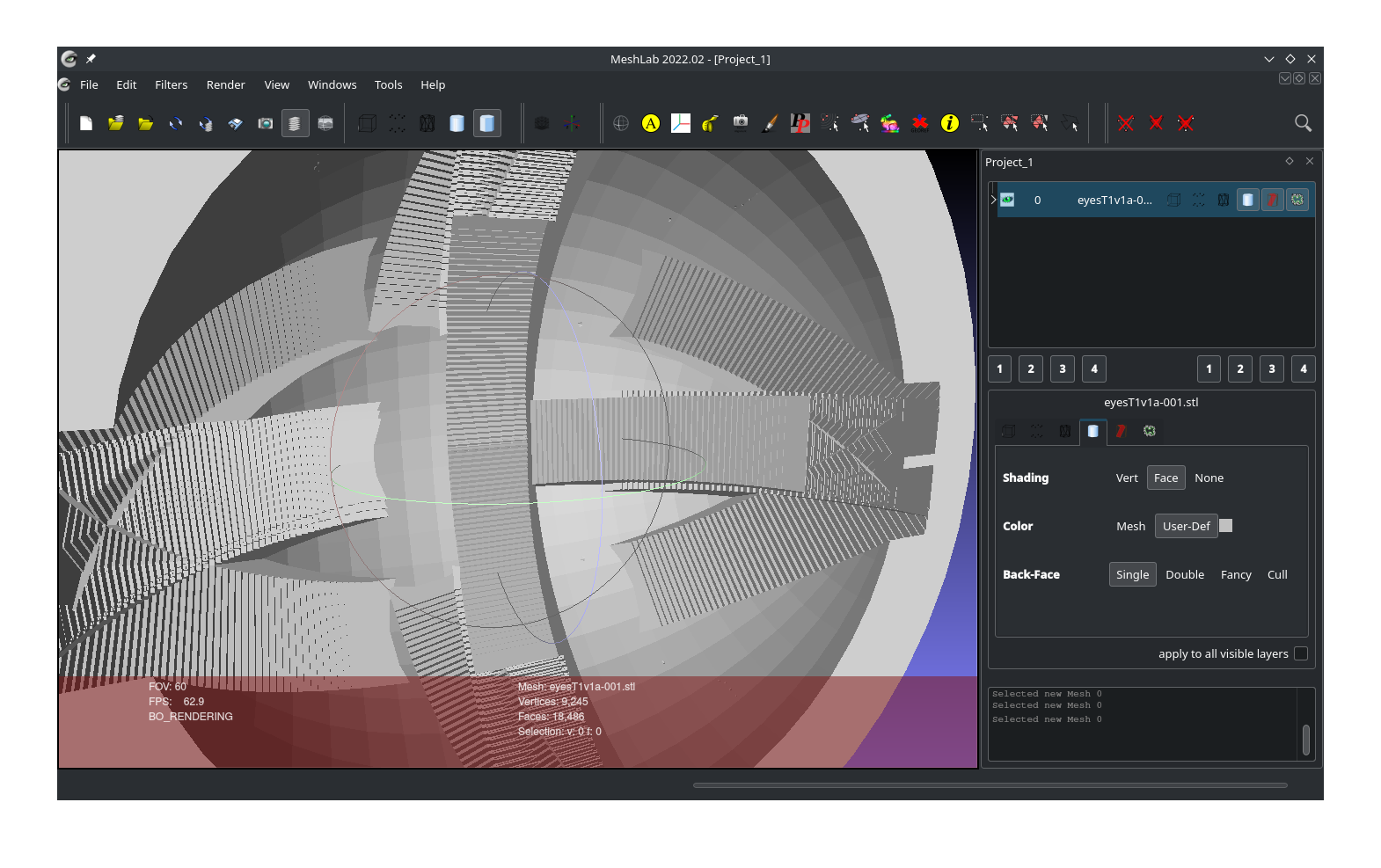Open the Render menu

tap(226, 84)
